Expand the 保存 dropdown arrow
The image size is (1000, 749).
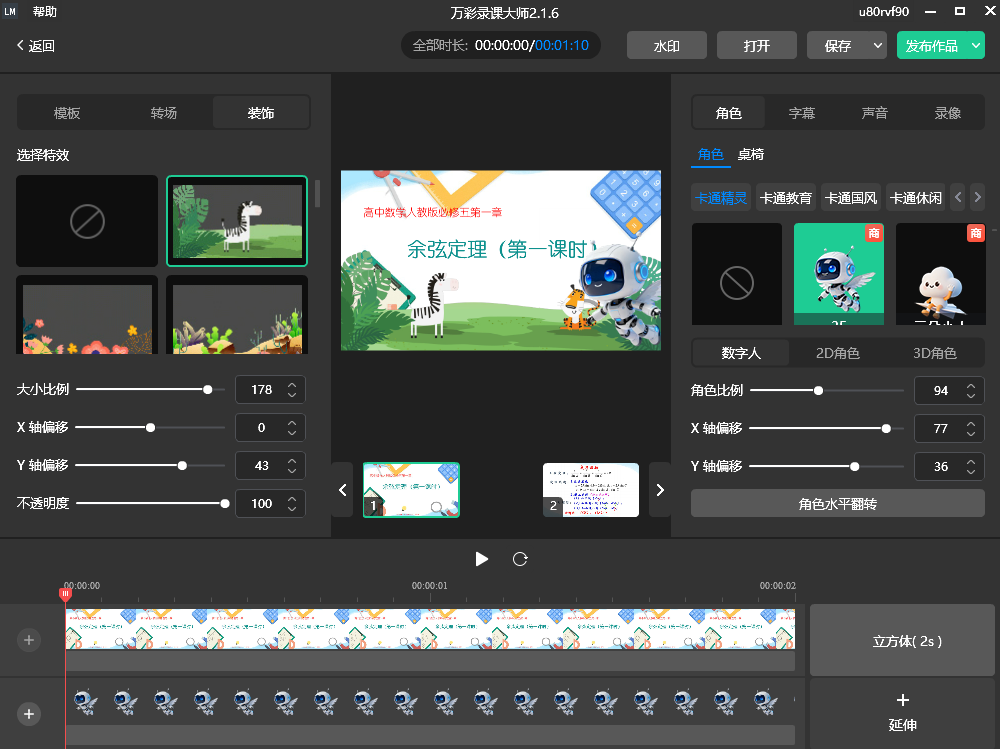878,46
